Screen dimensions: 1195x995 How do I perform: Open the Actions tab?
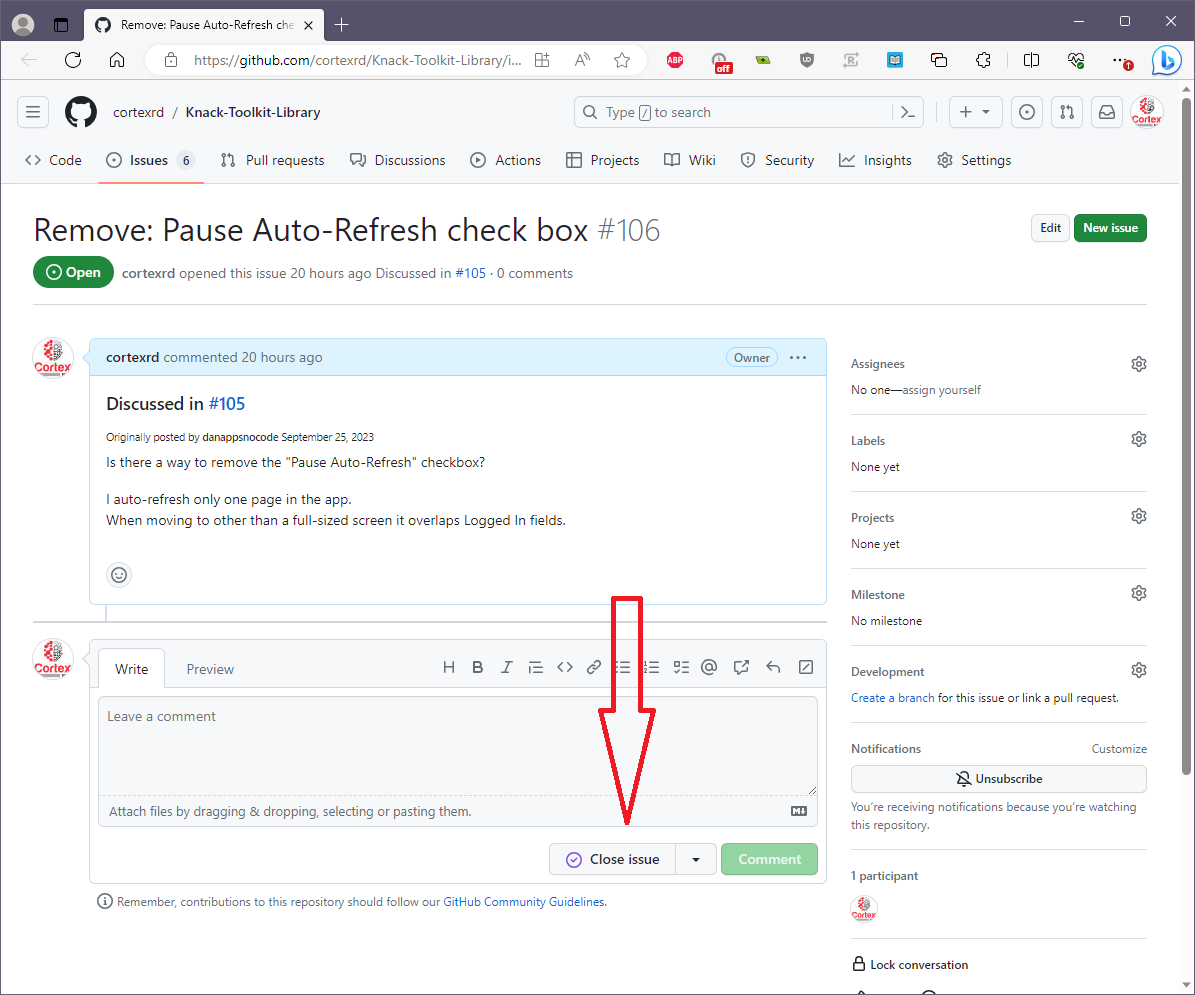coord(505,160)
